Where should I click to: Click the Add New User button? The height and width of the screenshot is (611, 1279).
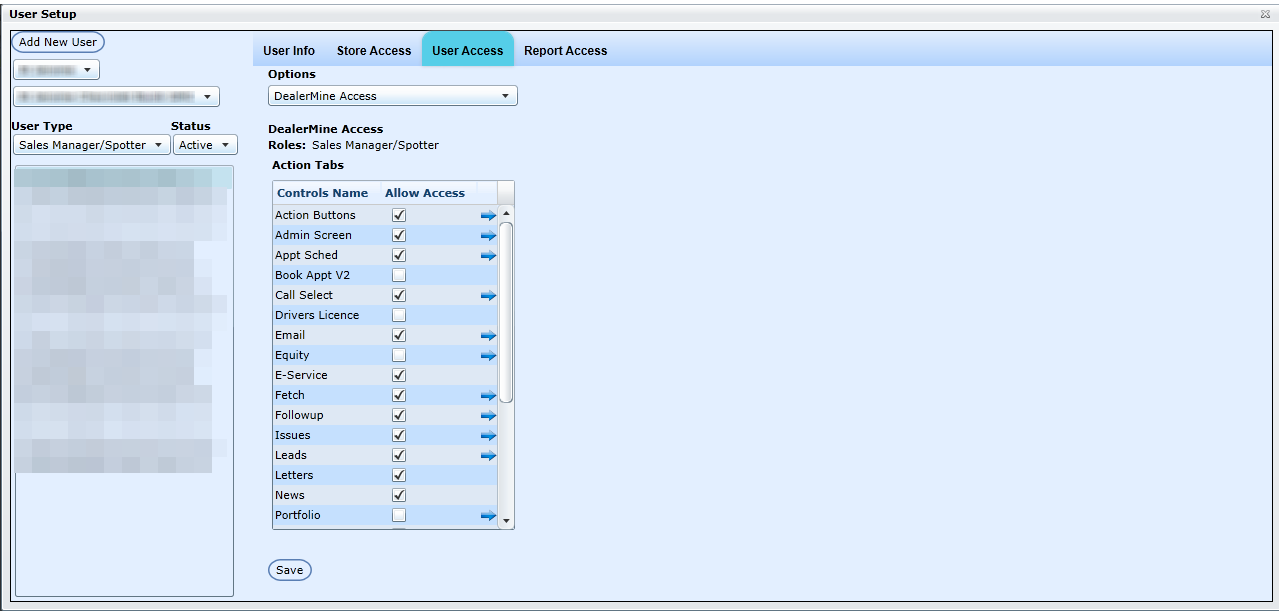coord(58,42)
